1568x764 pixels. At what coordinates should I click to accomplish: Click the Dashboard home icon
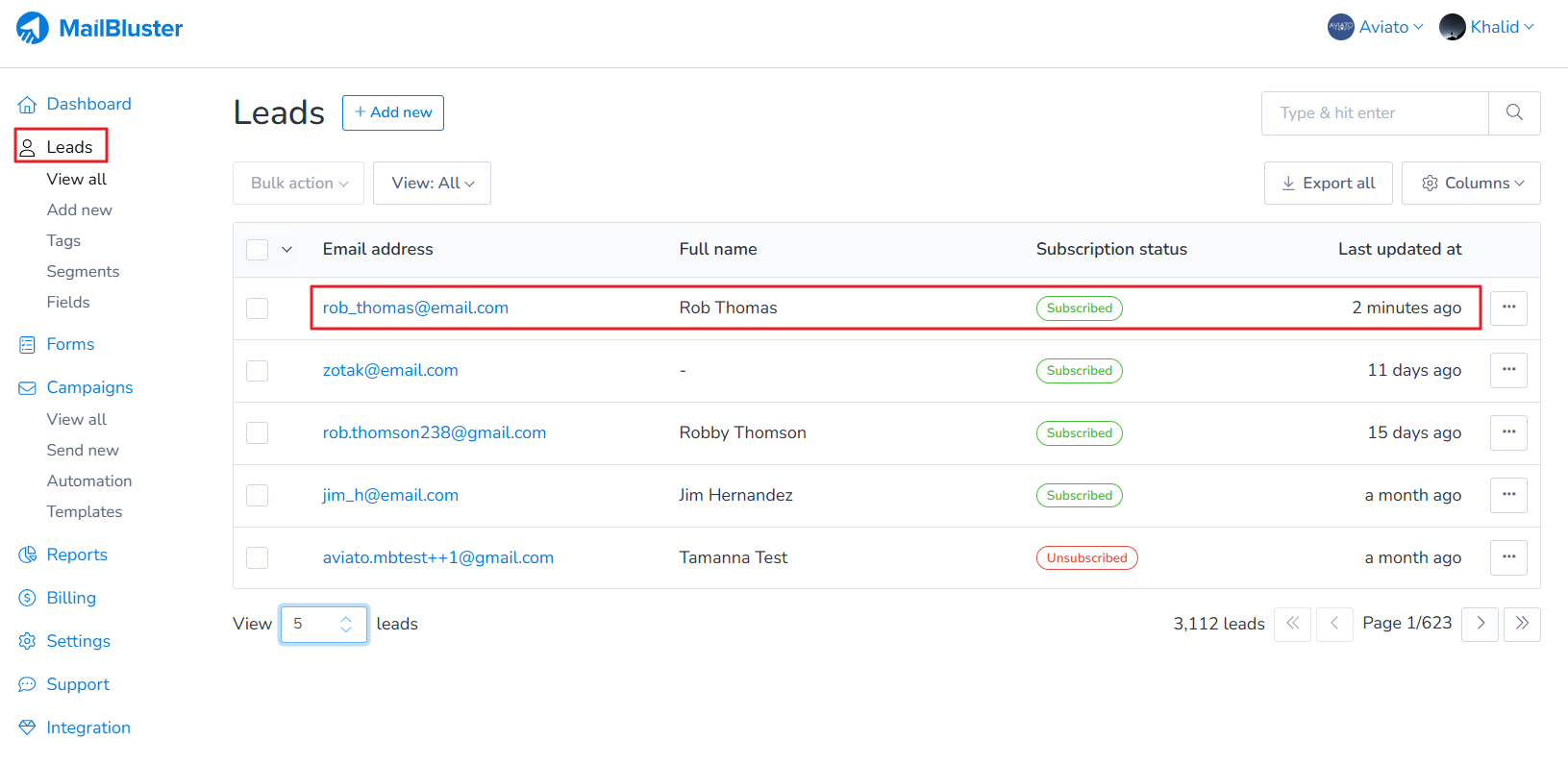[x=27, y=105]
